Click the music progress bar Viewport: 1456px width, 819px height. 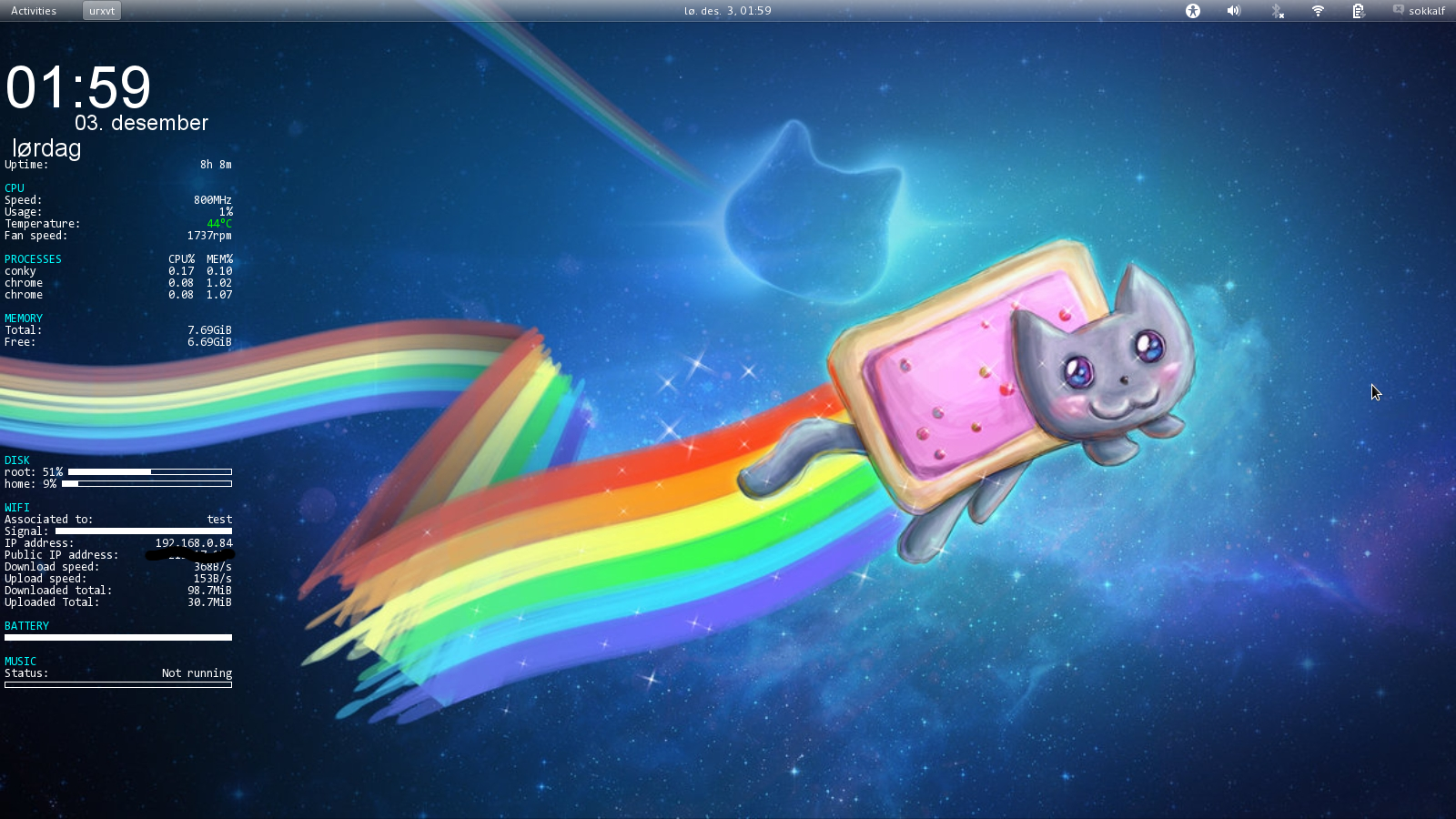pyautogui.click(x=118, y=685)
